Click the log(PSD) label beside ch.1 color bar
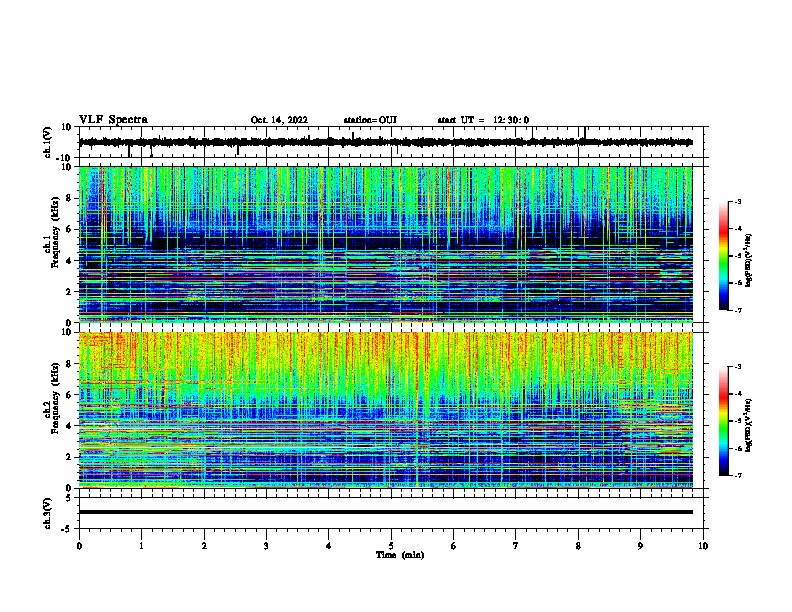Screen dimensions: 792x612 point(749,260)
